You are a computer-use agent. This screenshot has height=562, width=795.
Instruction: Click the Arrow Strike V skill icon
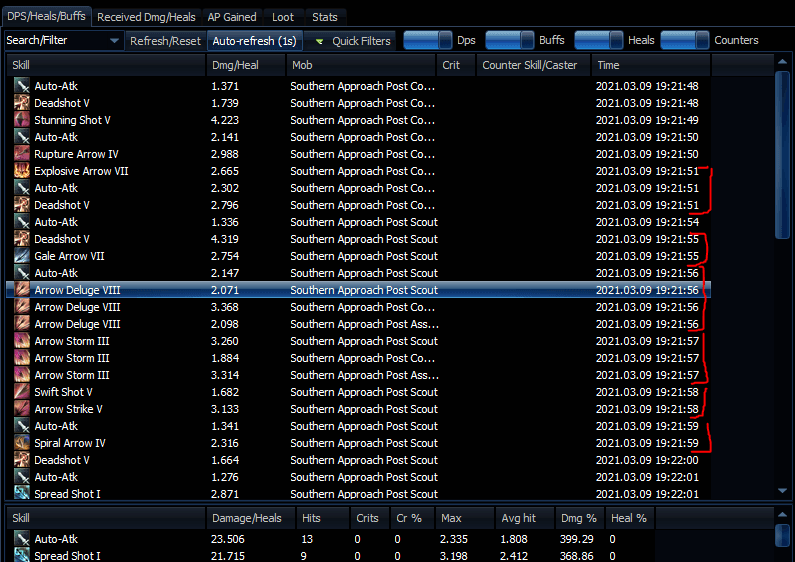point(21,409)
